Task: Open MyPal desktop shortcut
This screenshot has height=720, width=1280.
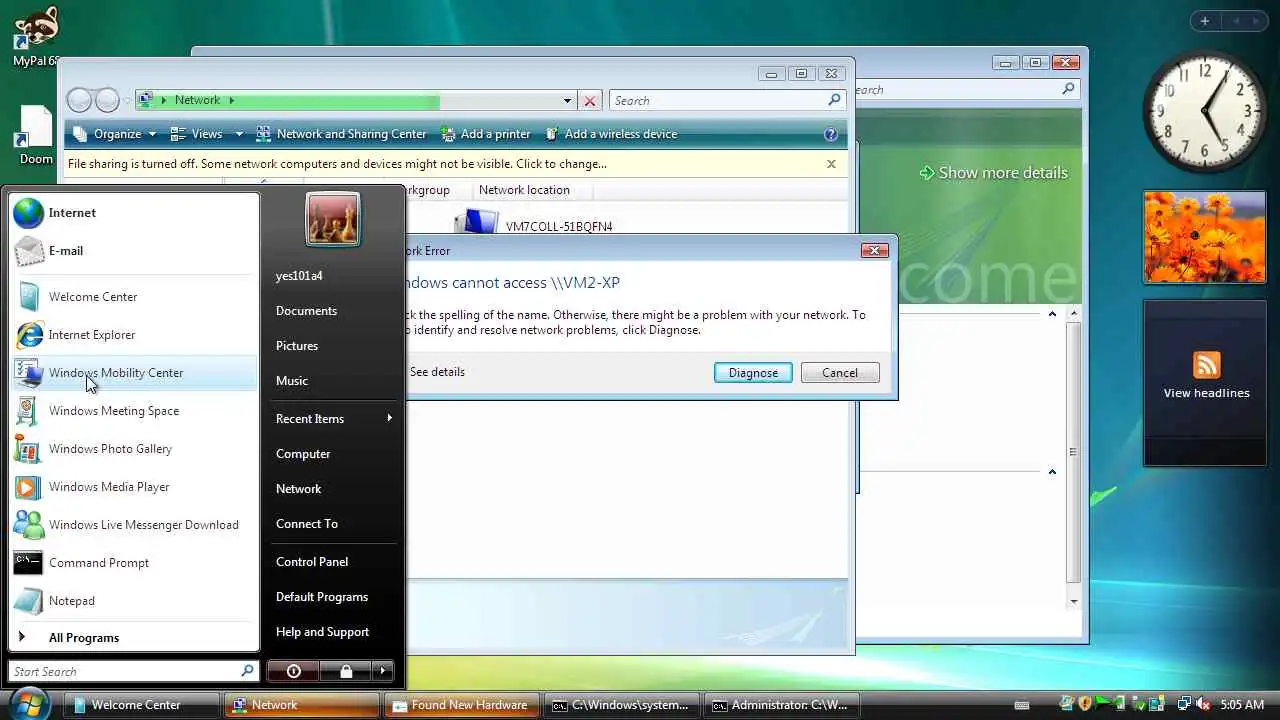Action: pos(35,35)
